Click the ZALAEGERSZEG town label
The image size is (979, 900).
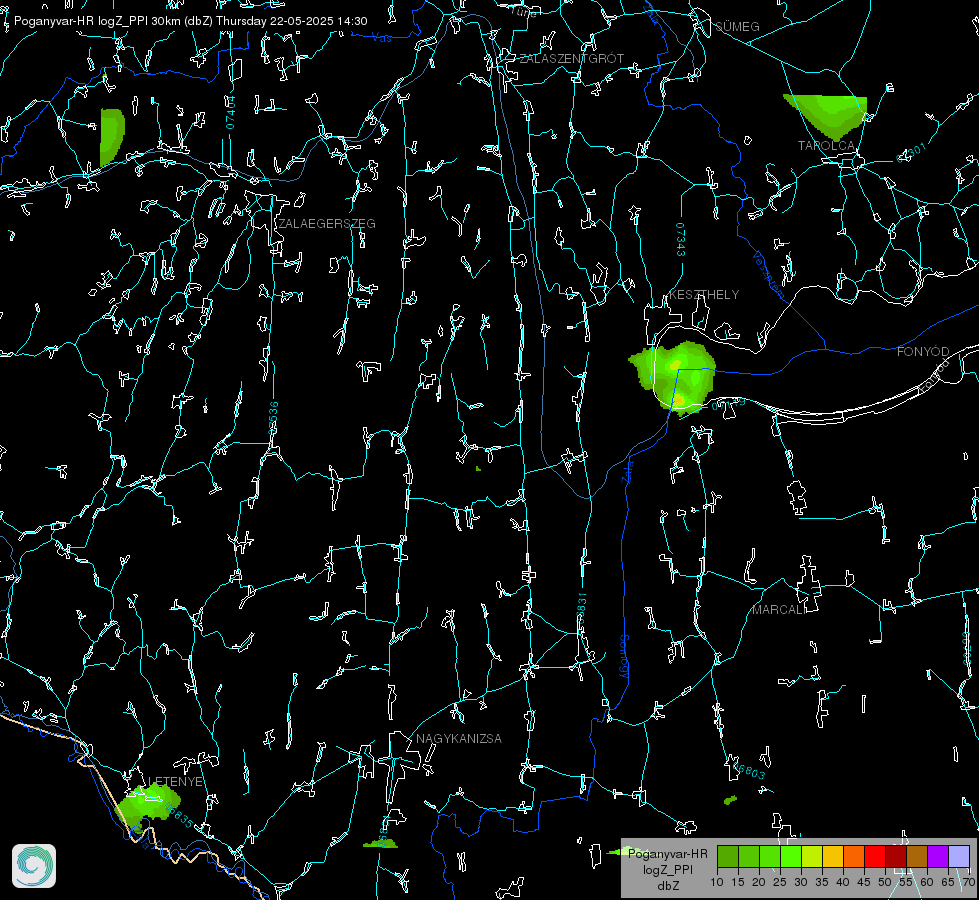(327, 224)
